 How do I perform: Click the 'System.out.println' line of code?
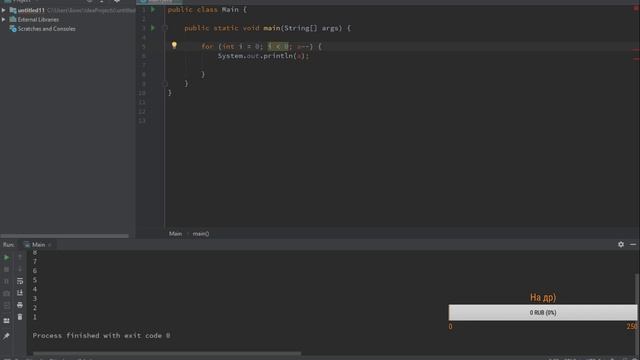pyautogui.click(x=263, y=56)
